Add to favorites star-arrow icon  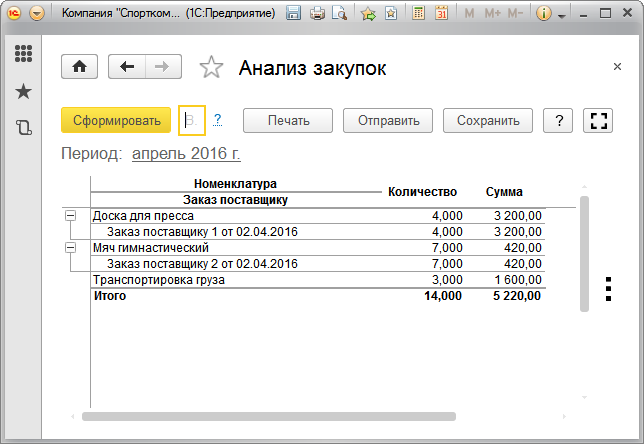point(368,14)
